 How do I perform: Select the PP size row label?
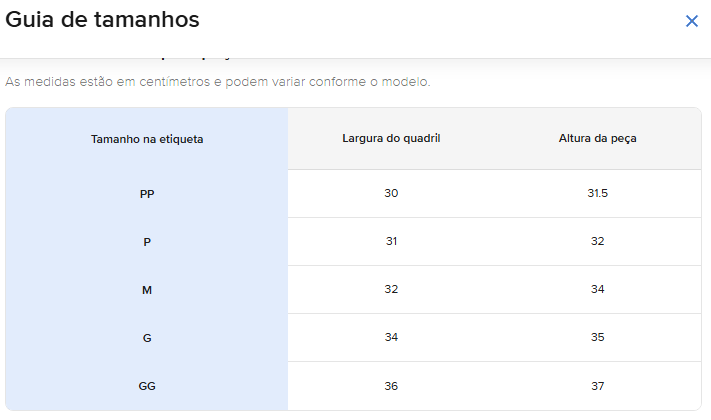click(147, 194)
